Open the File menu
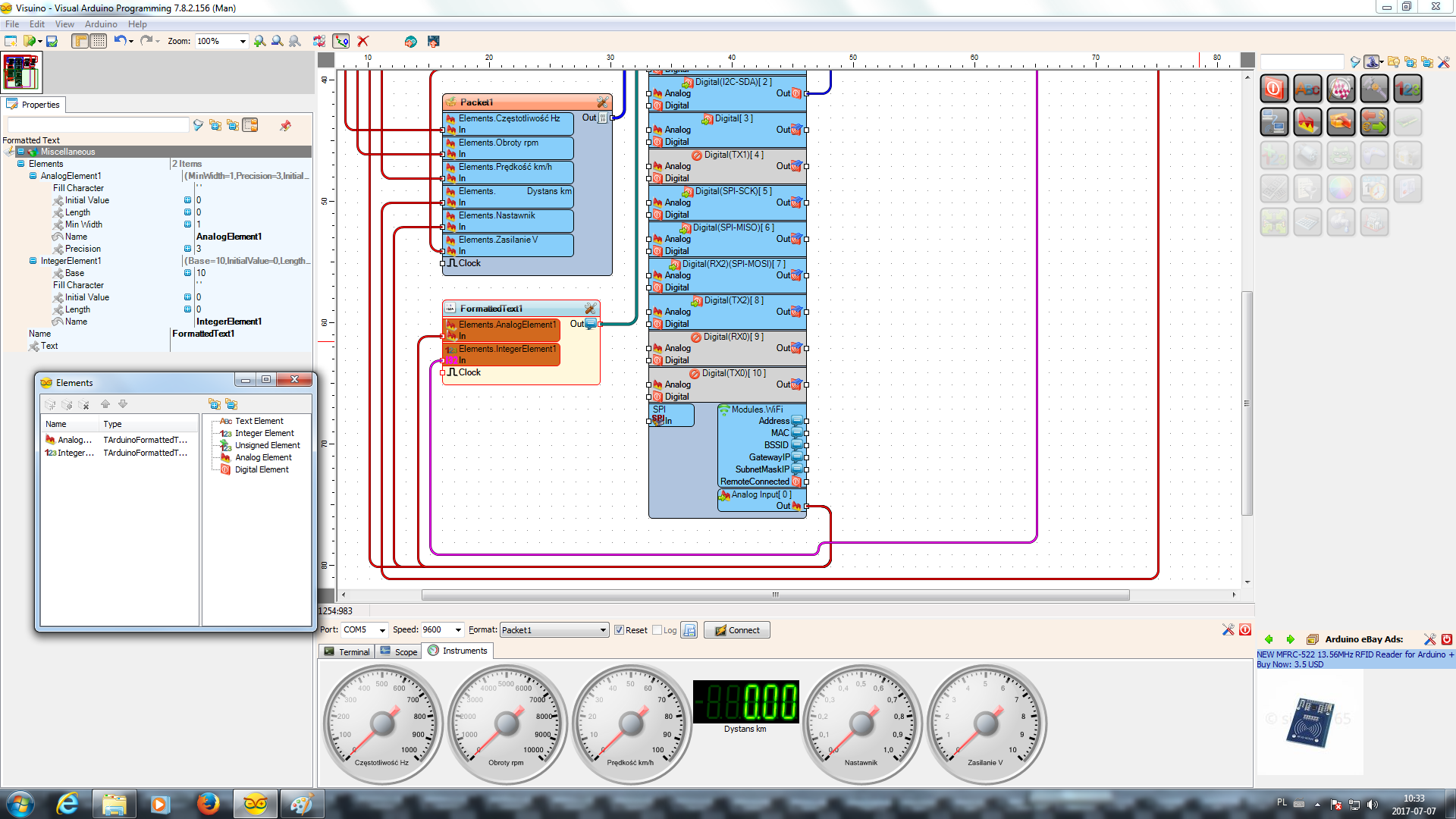This screenshot has height=819, width=1456. tap(12, 24)
